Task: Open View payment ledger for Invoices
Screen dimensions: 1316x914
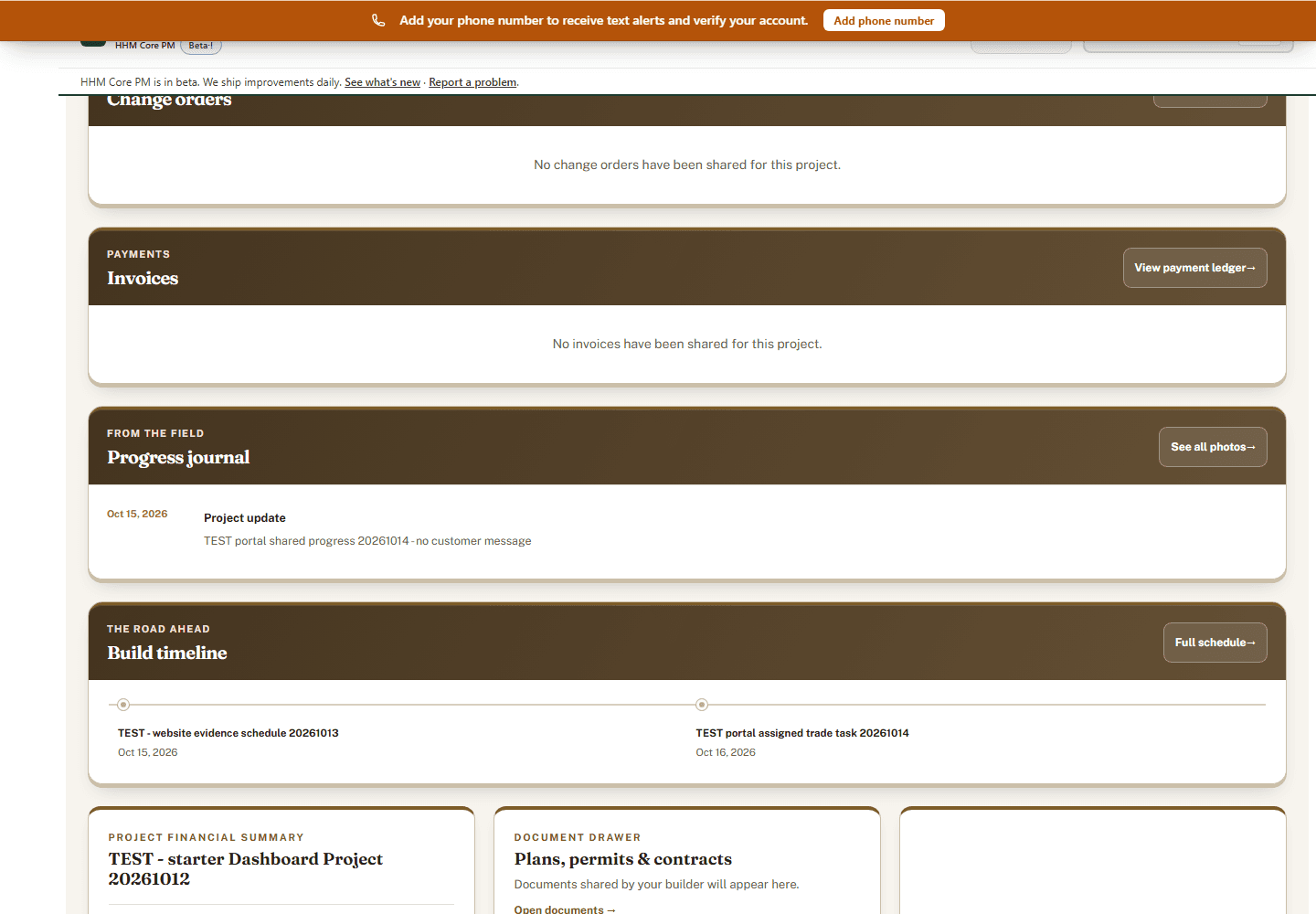Action: (1194, 268)
